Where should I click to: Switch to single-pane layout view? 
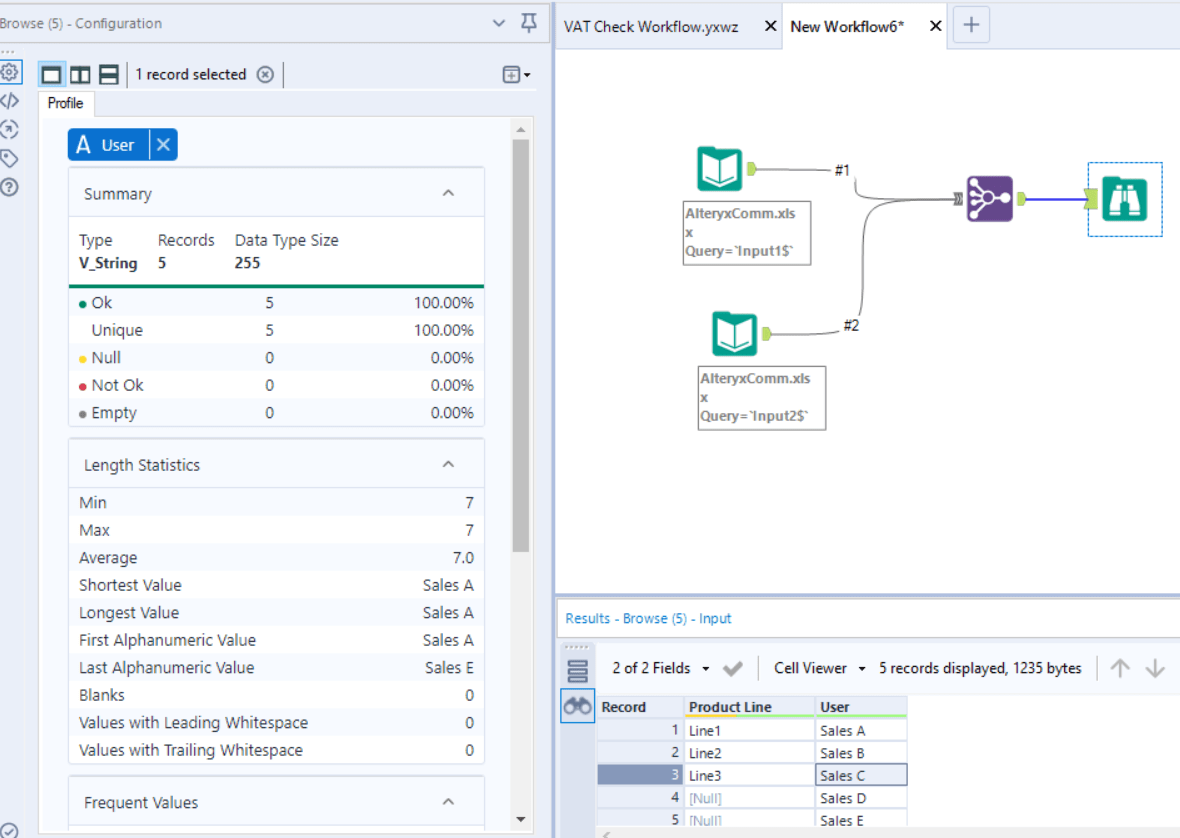tap(52, 74)
